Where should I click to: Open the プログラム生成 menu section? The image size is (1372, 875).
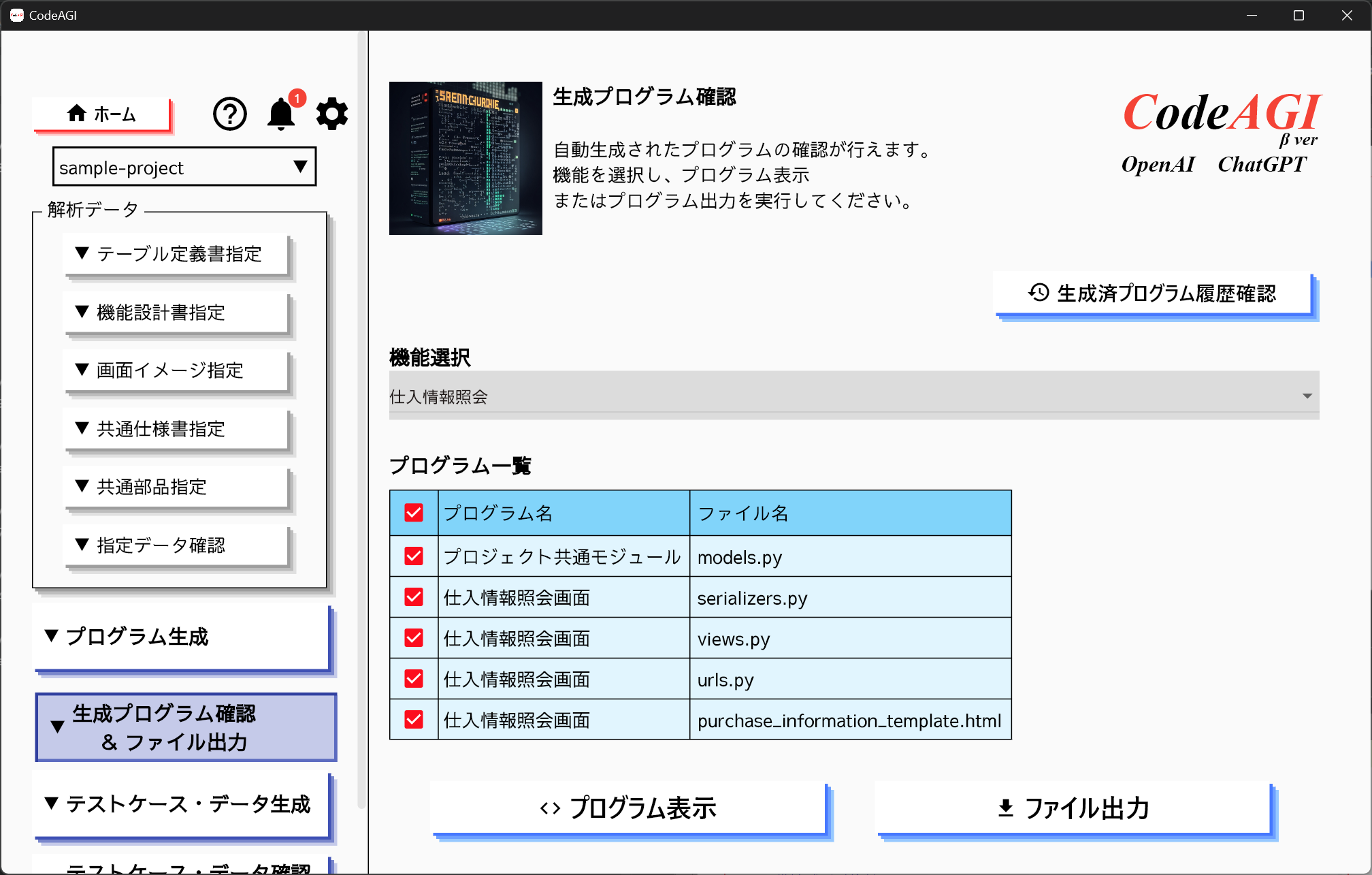click(182, 637)
